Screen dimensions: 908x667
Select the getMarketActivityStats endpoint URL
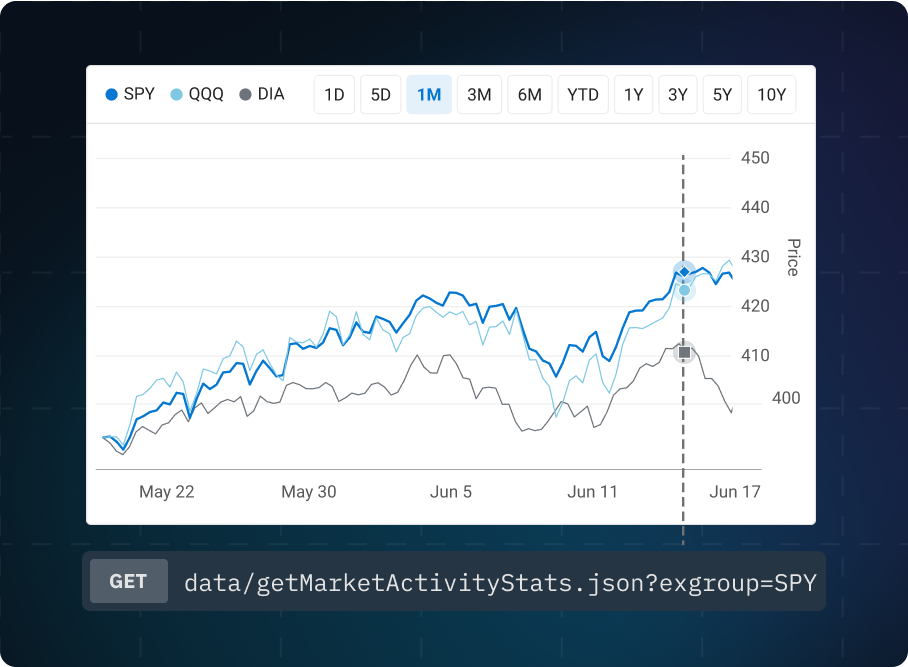[x=498, y=582]
